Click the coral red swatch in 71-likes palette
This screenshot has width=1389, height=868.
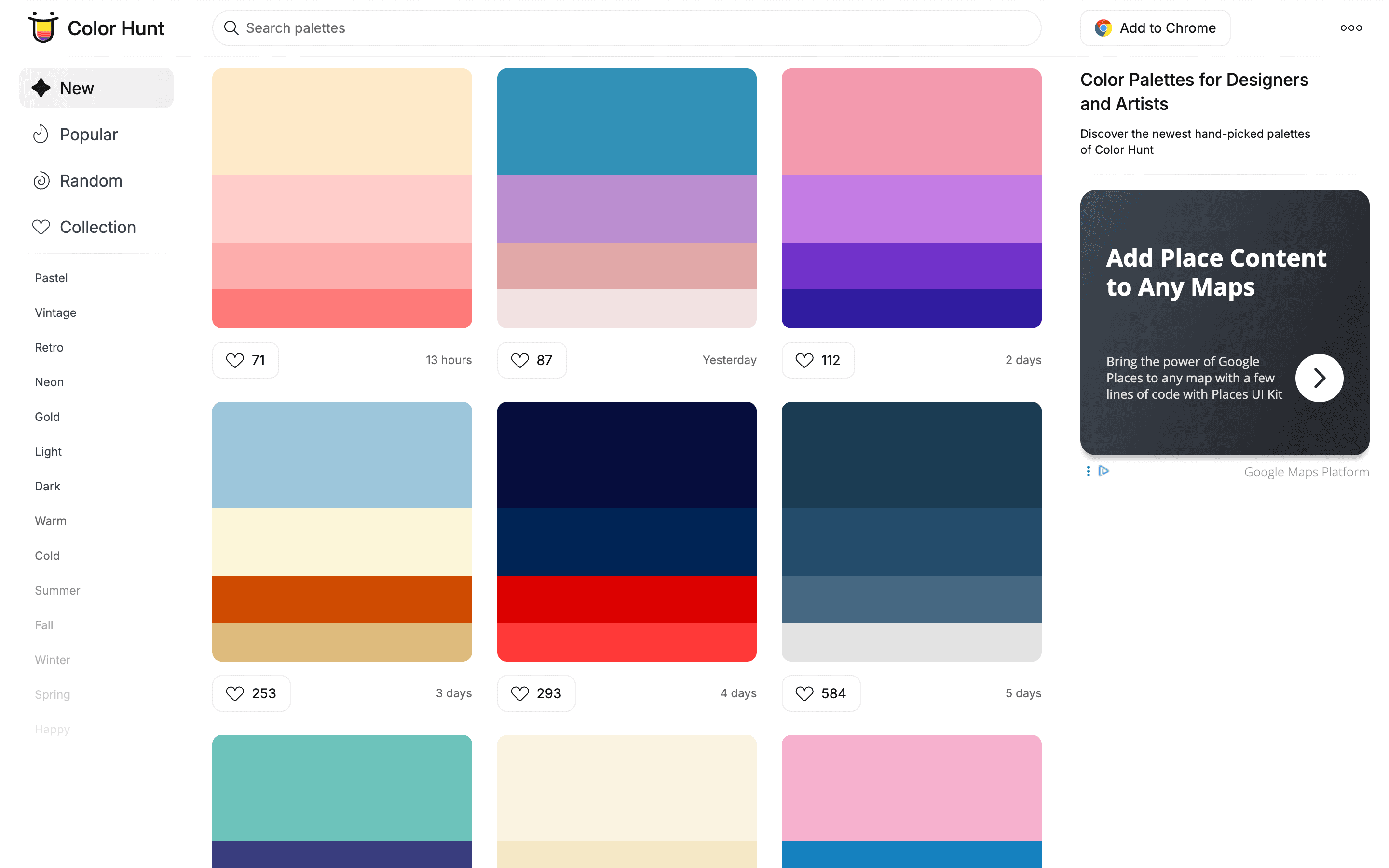coord(342,308)
